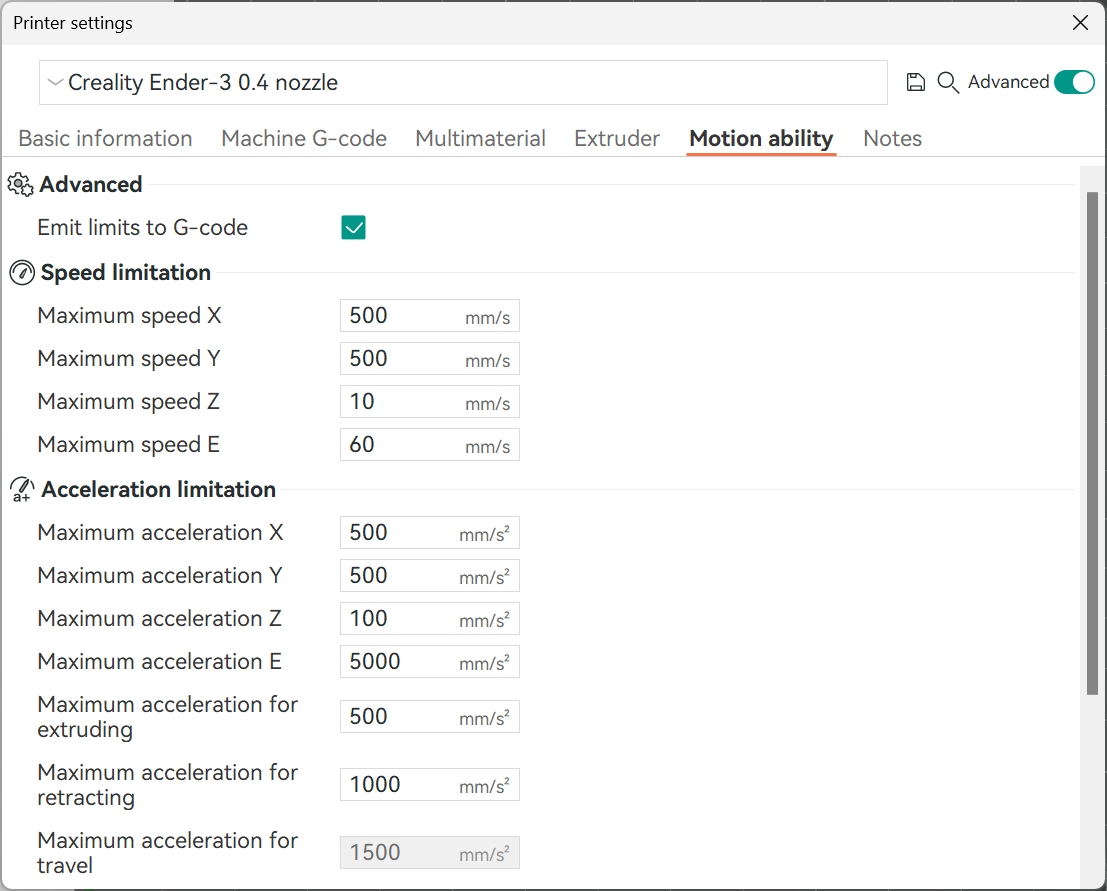This screenshot has width=1107, height=891.
Task: Uncheck Emit limits to G-code
Action: click(x=353, y=227)
